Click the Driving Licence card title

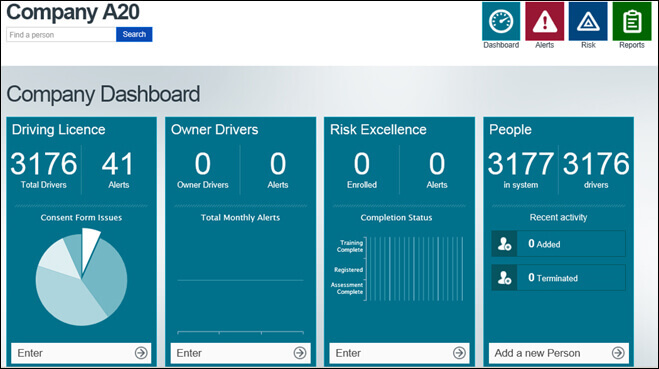58,129
